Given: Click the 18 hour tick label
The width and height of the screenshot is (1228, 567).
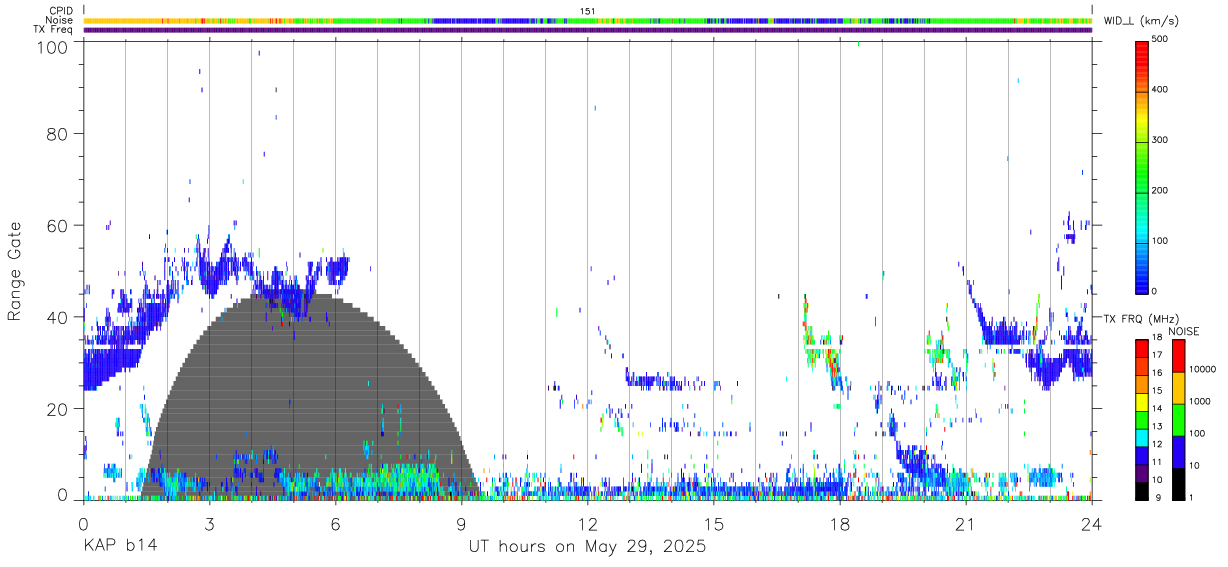Looking at the screenshot, I should click(839, 523).
